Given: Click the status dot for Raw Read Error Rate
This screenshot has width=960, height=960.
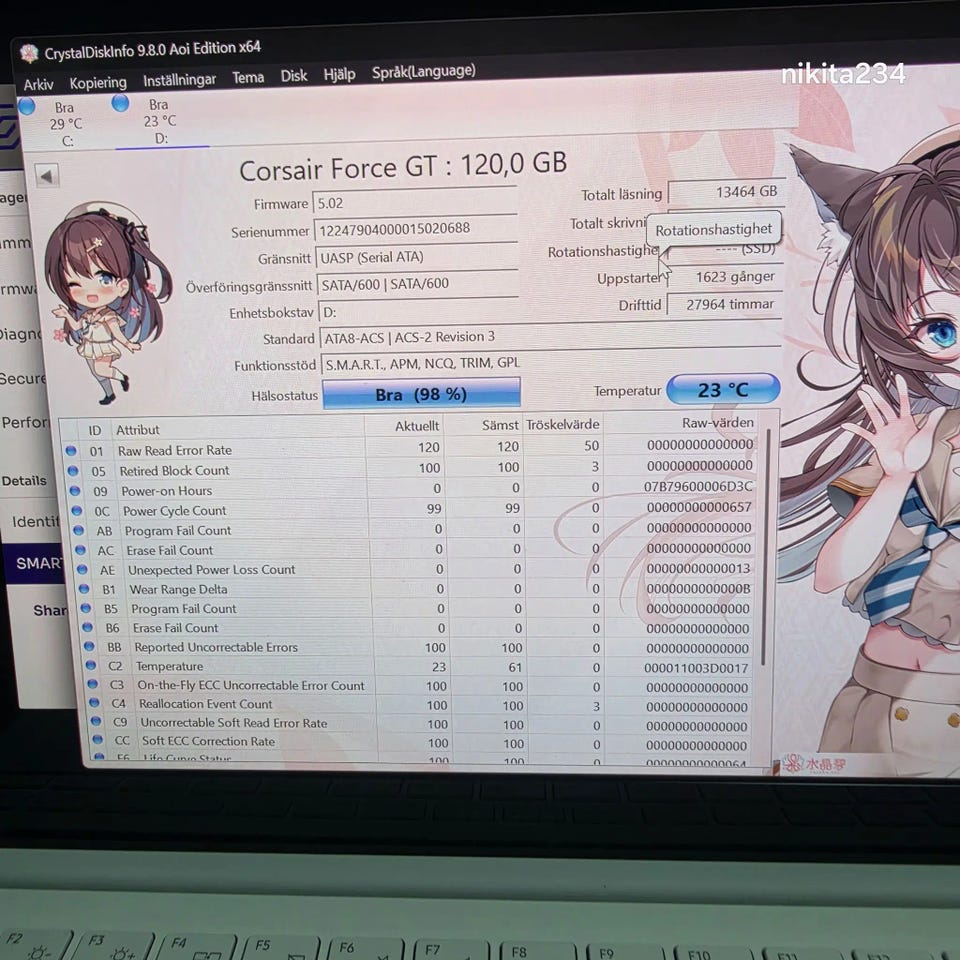Looking at the screenshot, I should click(x=71, y=451).
